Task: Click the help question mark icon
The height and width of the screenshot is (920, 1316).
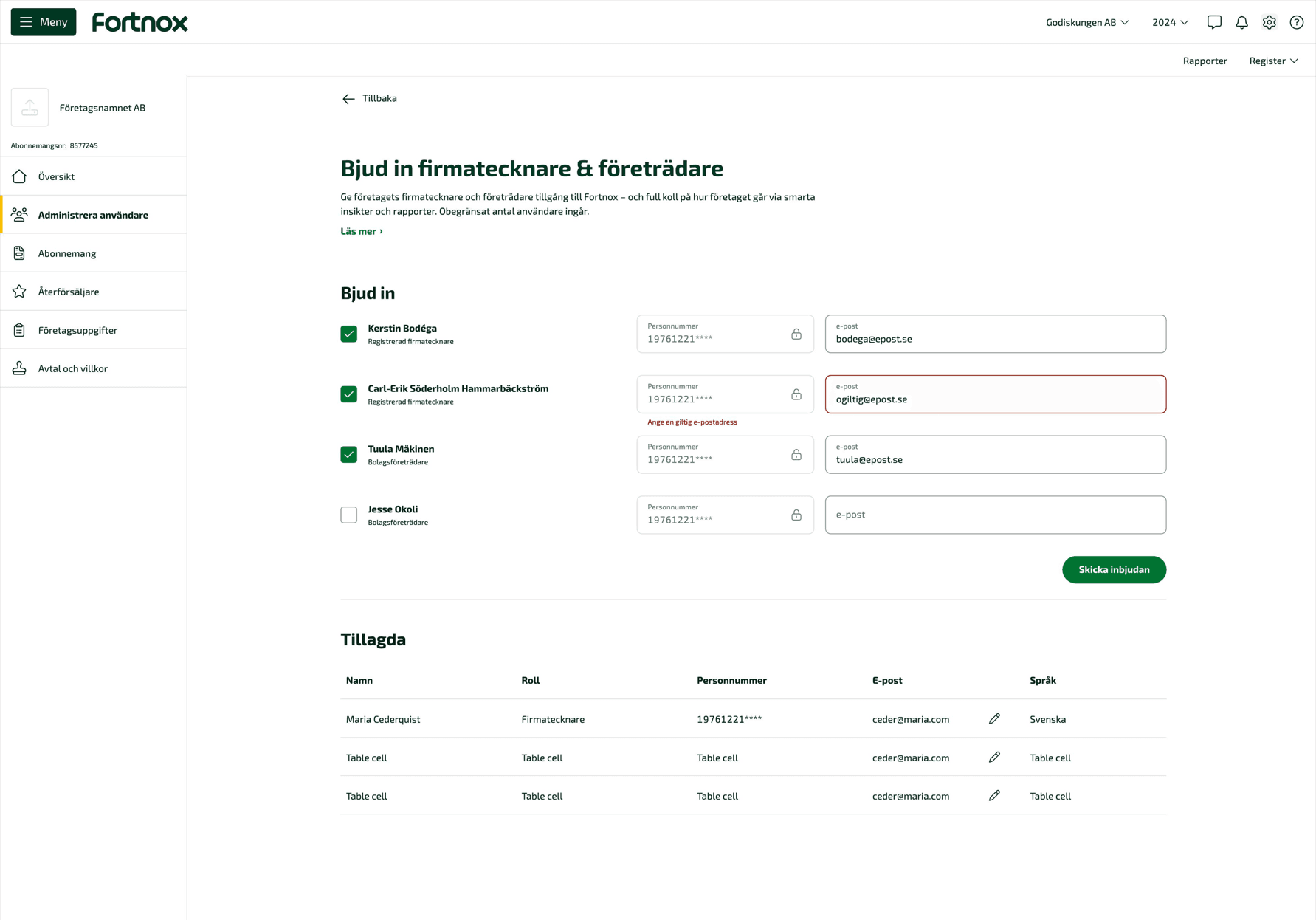Action: [x=1296, y=22]
